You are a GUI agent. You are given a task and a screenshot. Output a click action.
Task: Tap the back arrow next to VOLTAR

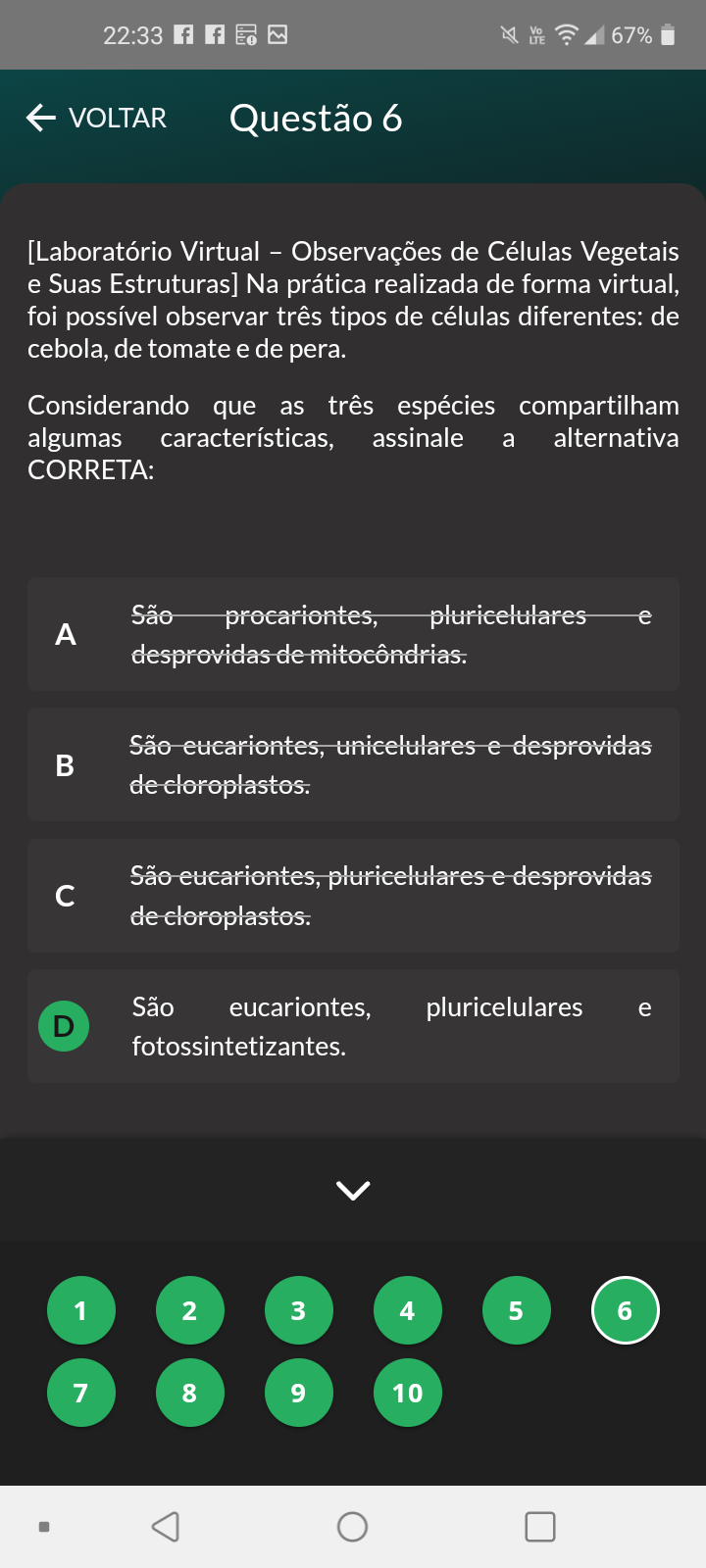pyautogui.click(x=41, y=118)
